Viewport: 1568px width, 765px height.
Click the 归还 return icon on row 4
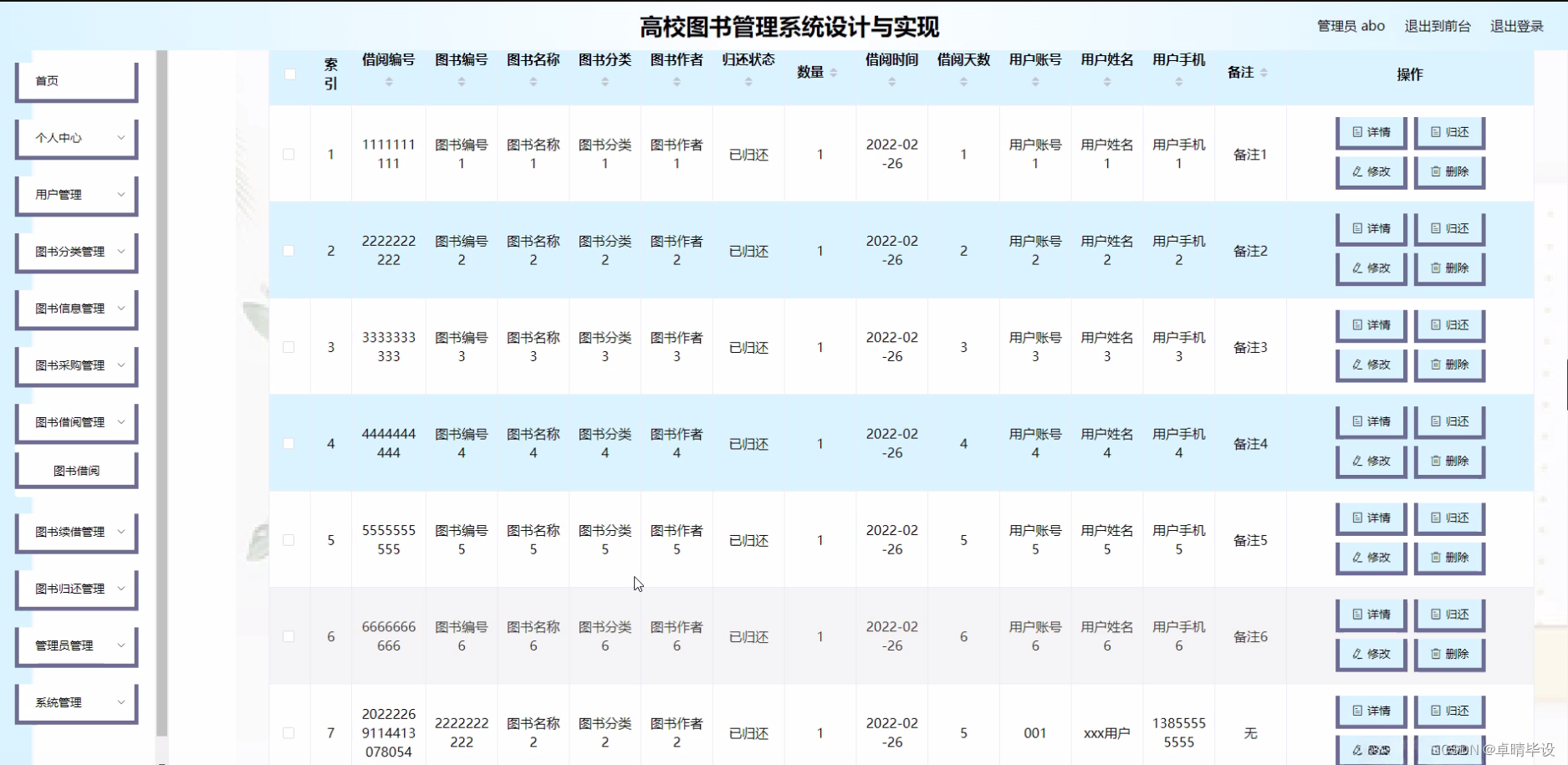(x=1449, y=421)
